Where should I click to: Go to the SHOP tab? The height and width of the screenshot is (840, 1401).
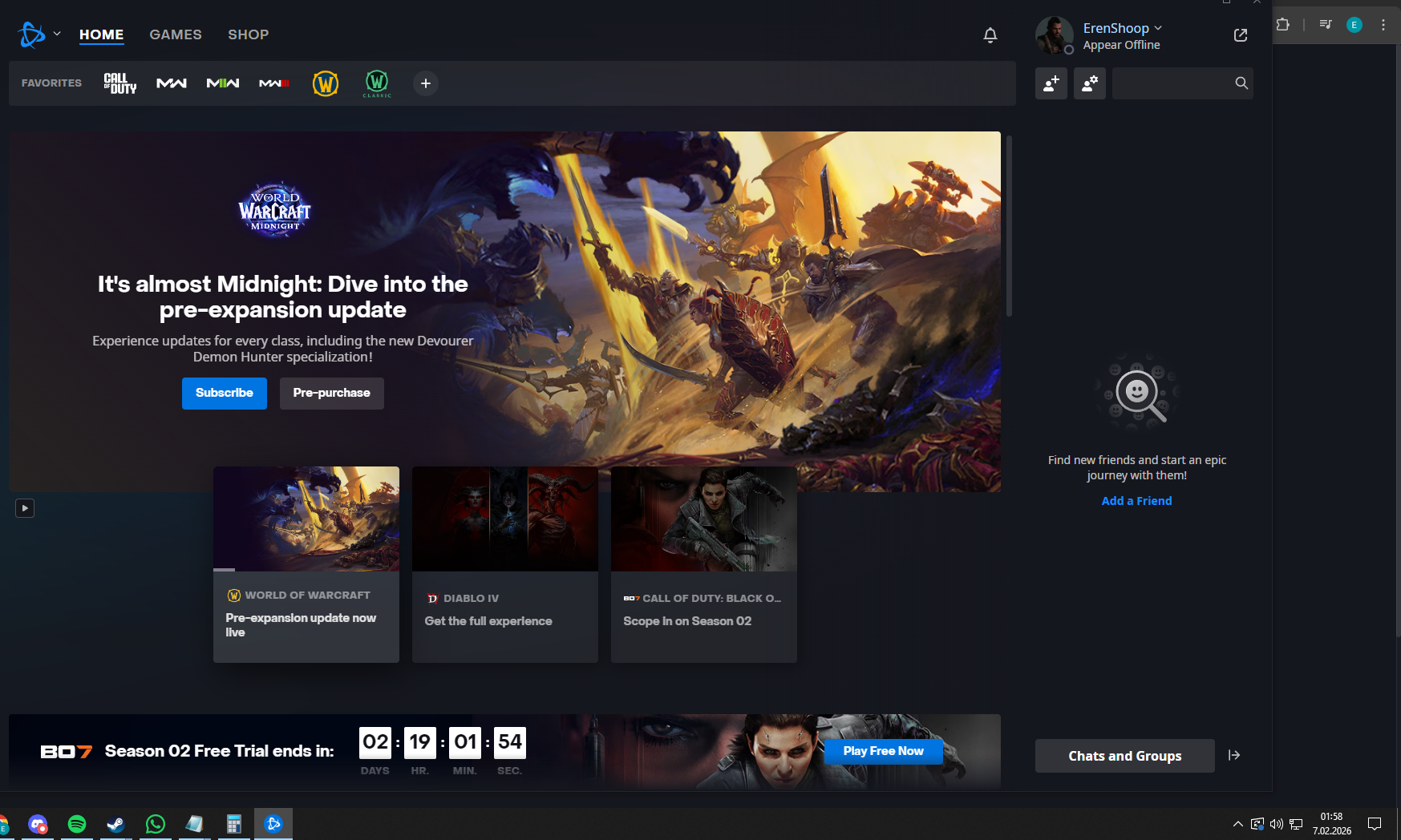coord(248,34)
